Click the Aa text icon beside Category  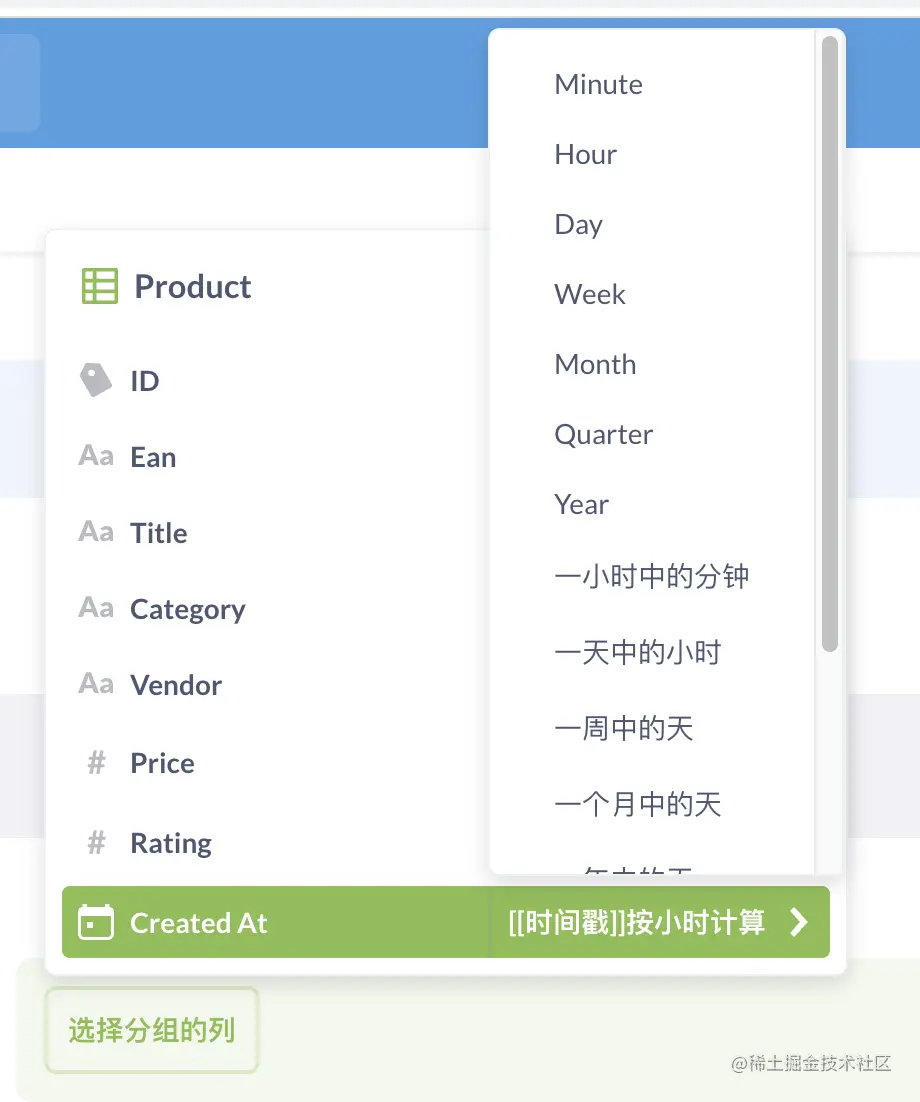point(96,608)
